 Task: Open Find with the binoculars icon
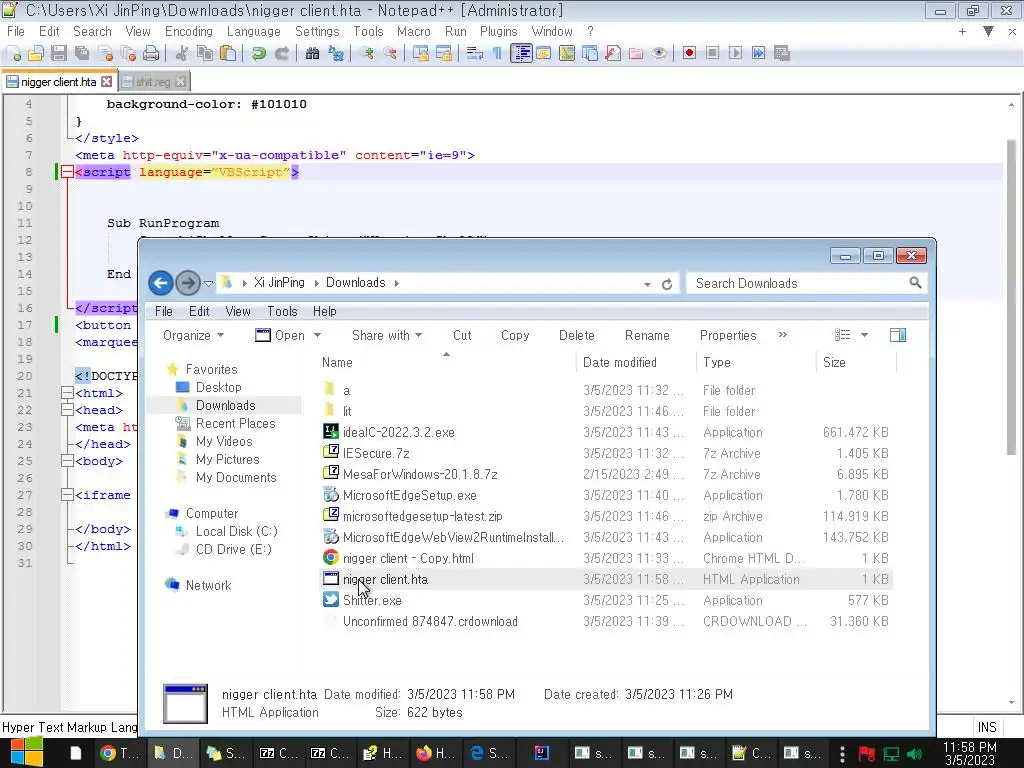[312, 54]
